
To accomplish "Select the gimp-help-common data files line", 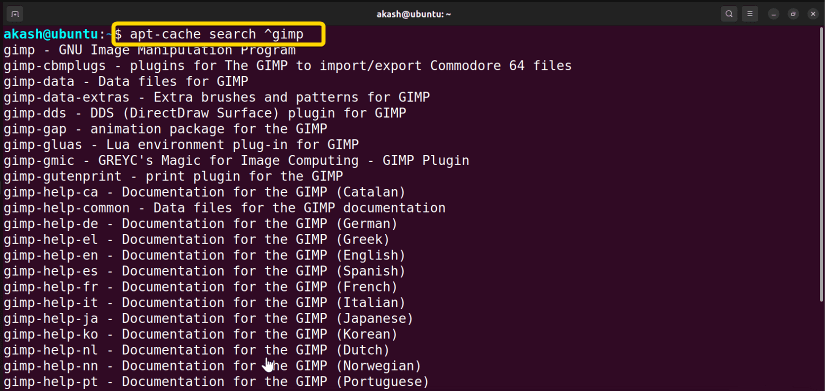I will [x=224, y=208].
